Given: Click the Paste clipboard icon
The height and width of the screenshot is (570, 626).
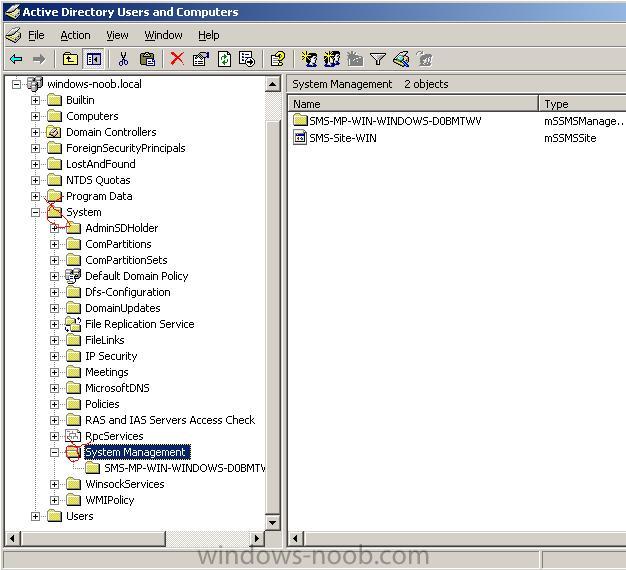Looking at the screenshot, I should click(147, 59).
